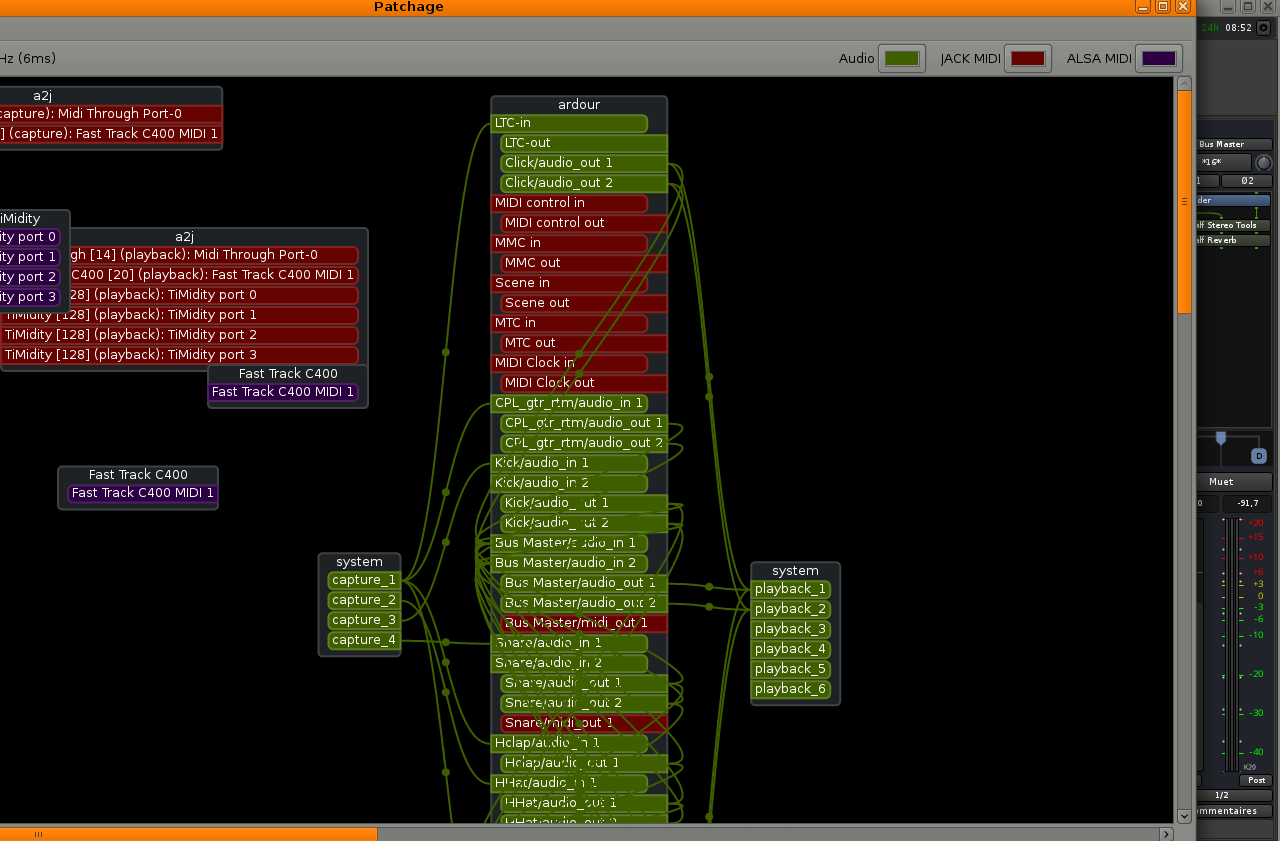Maximize the Patchage window

pyautogui.click(x=1163, y=6)
